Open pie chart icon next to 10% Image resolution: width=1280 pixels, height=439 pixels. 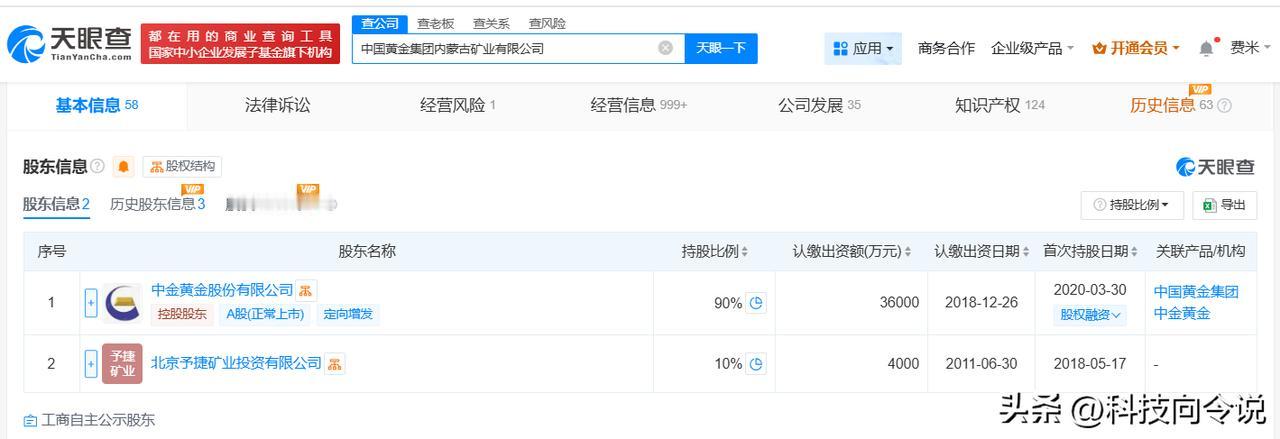coord(756,364)
